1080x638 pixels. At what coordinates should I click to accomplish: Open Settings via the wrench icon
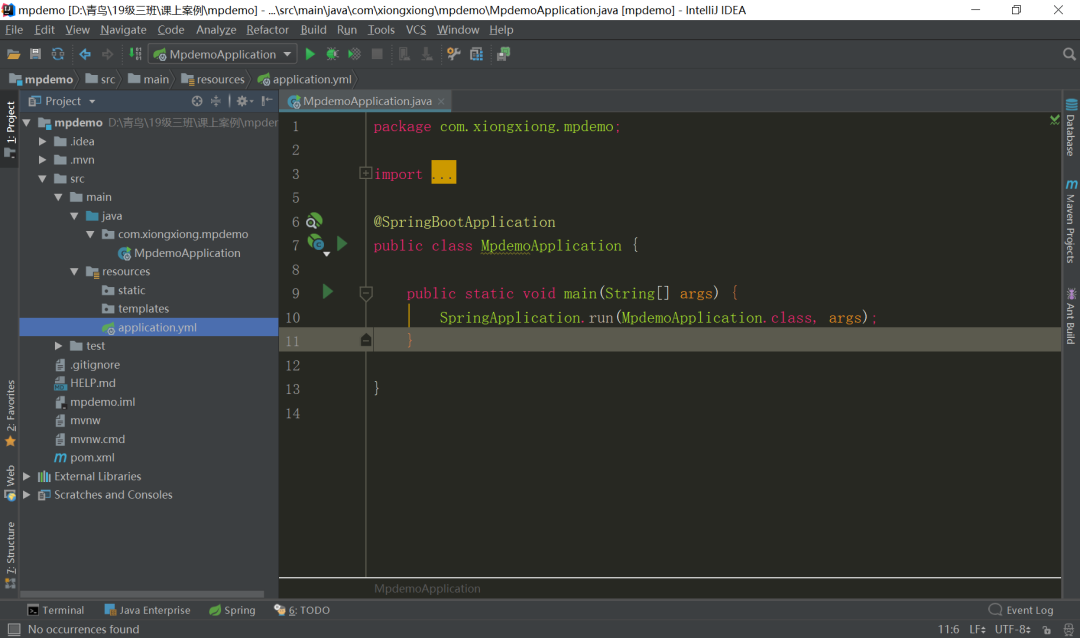(x=453, y=54)
